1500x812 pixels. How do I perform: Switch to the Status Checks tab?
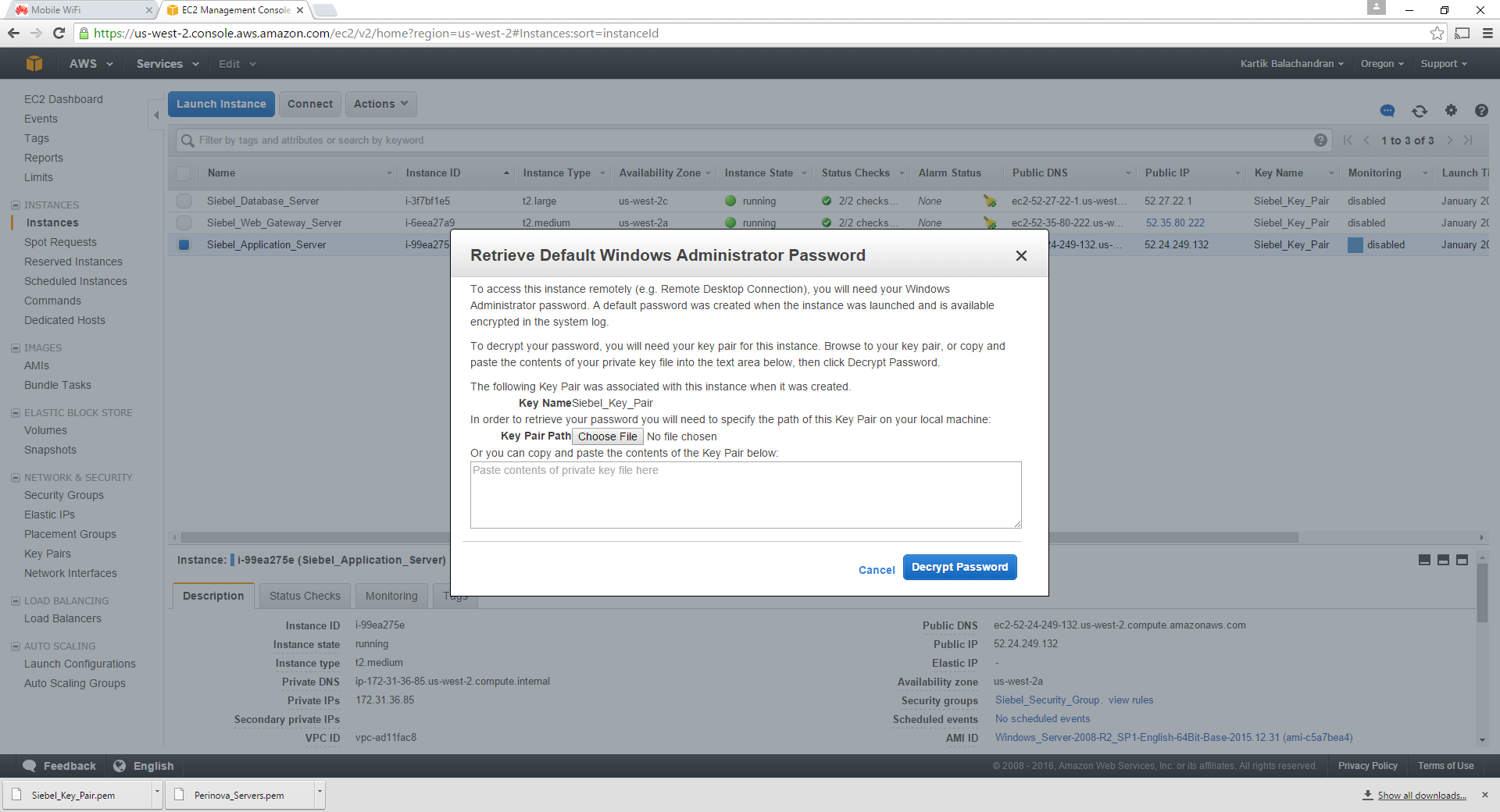[305, 596]
